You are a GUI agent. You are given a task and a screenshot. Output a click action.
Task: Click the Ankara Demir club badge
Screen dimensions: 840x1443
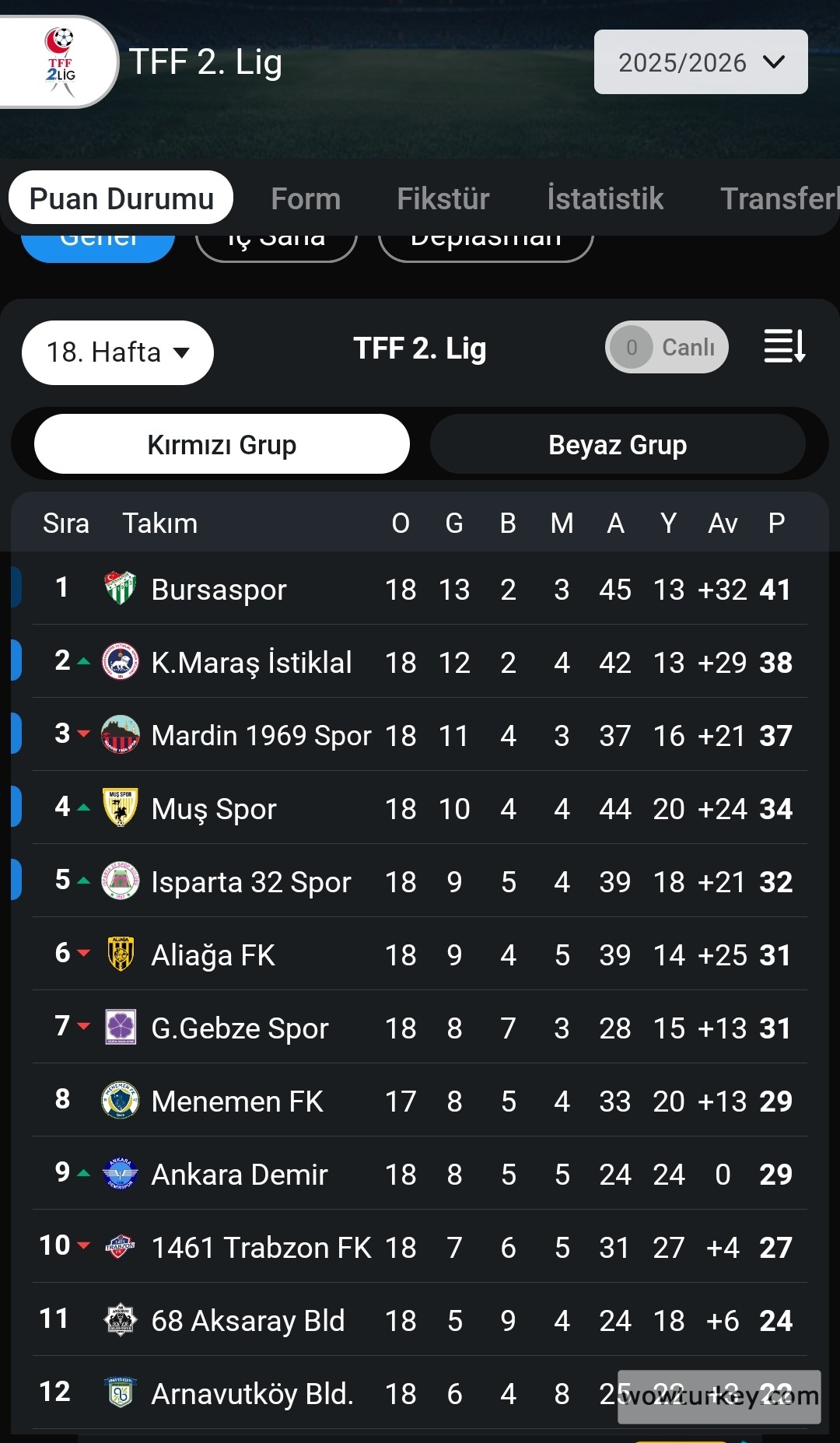coord(121,1174)
